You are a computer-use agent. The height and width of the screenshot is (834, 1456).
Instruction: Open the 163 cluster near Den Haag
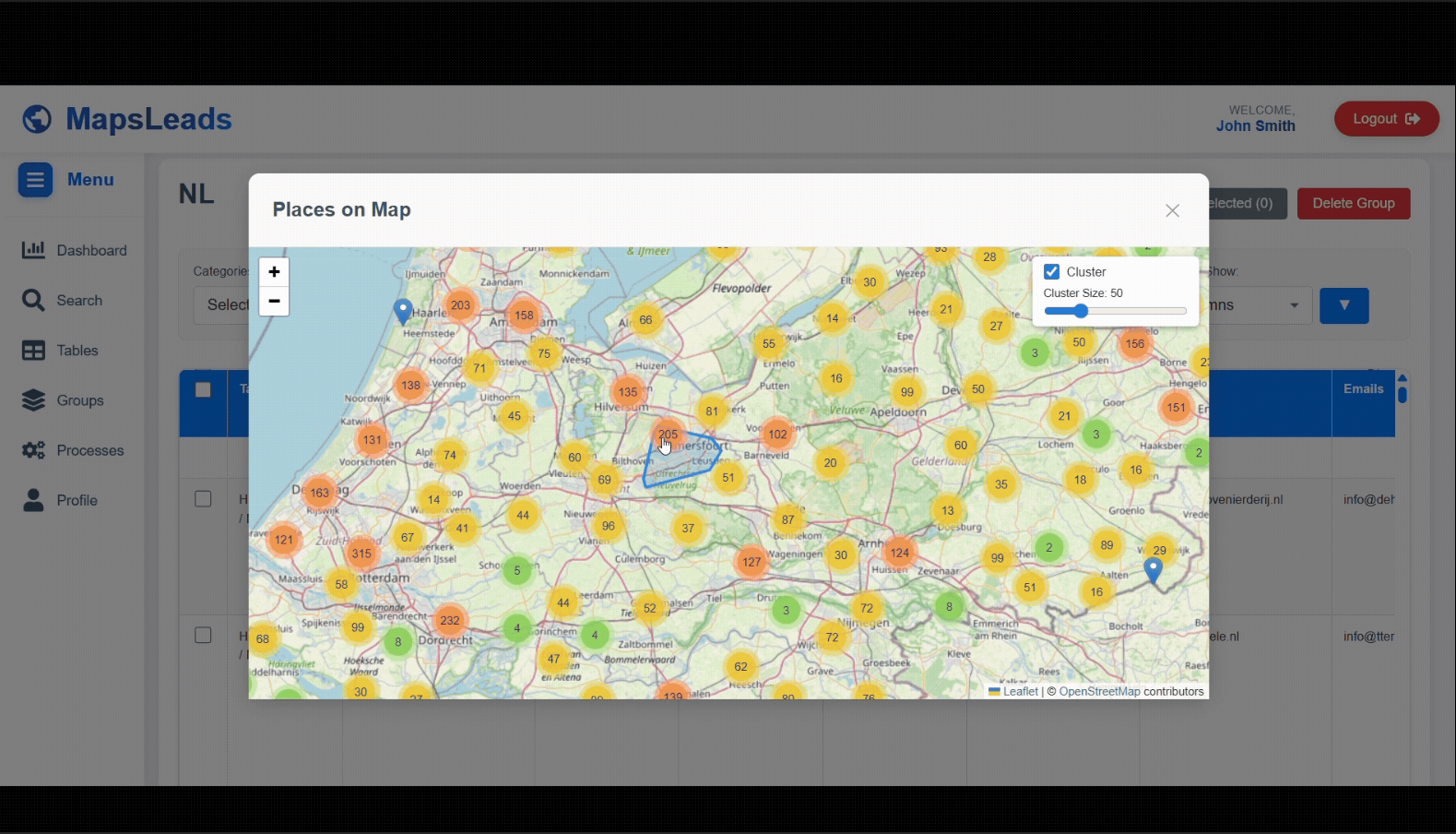click(319, 493)
